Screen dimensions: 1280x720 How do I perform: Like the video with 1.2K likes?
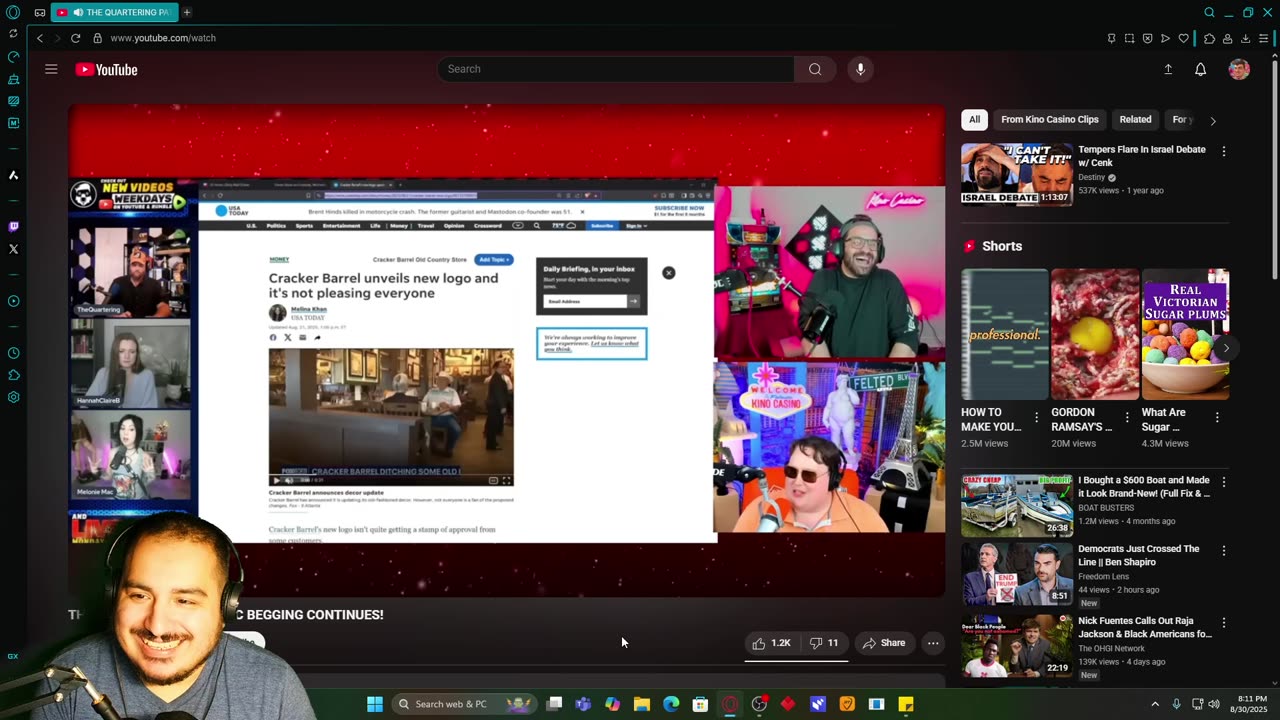(x=771, y=643)
